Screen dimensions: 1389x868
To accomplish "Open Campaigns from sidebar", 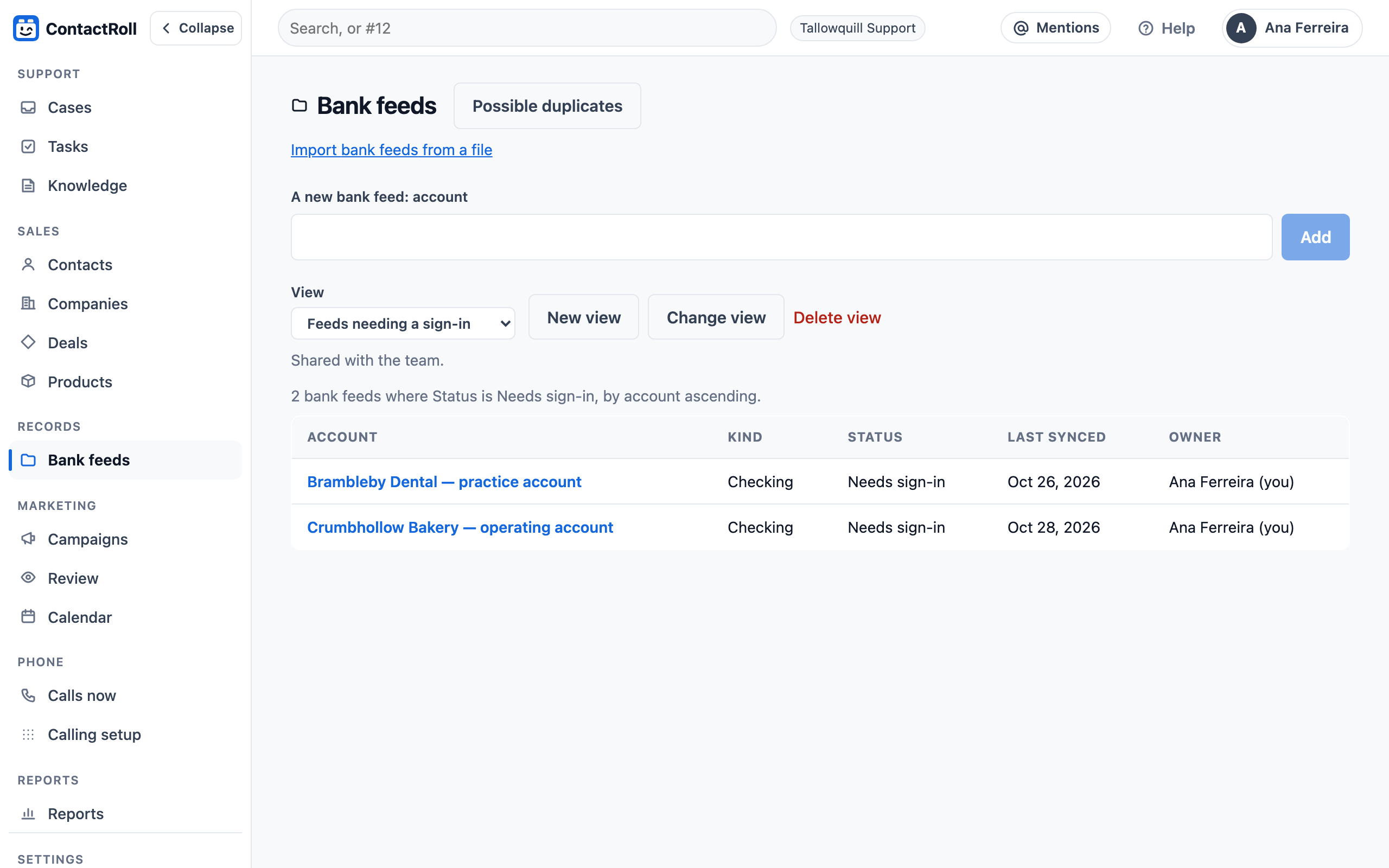I will point(125,539).
